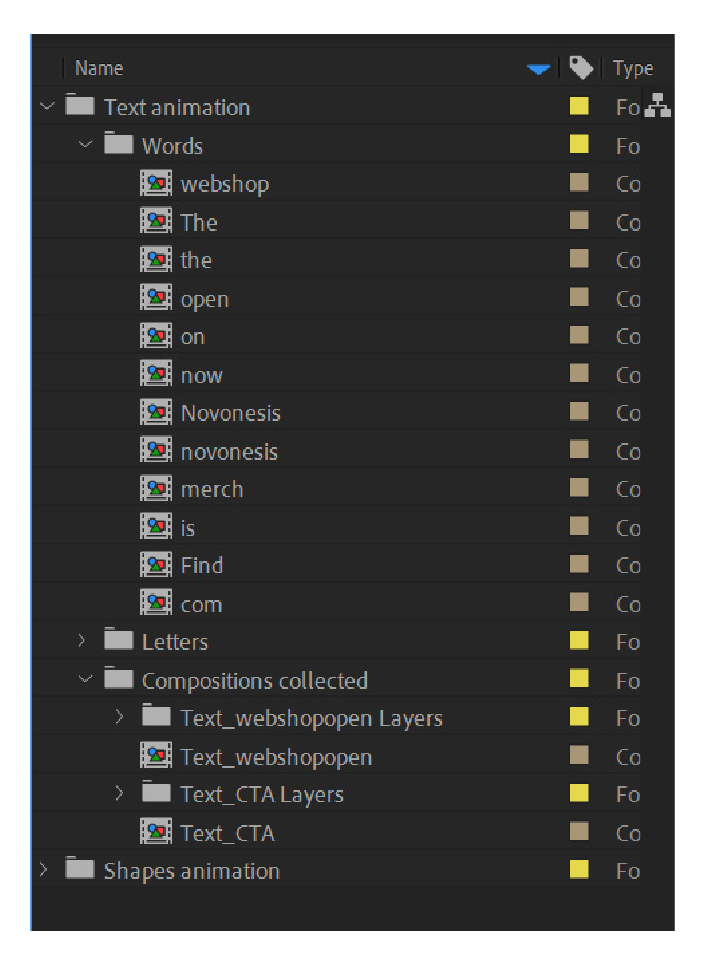This screenshot has height=959, width=710.
Task: Expand the Letters folder
Action: click(x=81, y=641)
